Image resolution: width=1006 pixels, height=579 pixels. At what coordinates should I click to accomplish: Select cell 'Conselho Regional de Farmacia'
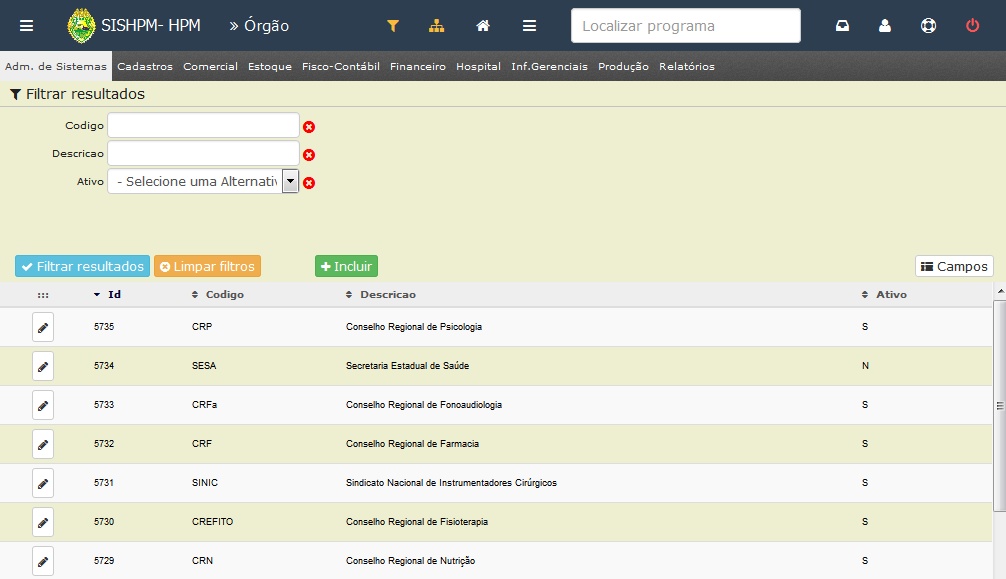pos(413,444)
